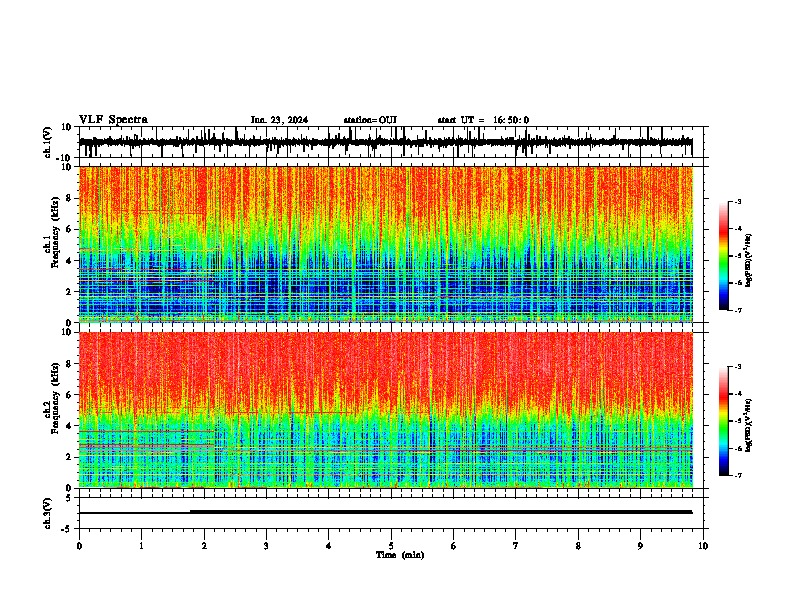Click the "-4" label on ch.2 colorbar
This screenshot has height=612, width=792.
click(737, 394)
